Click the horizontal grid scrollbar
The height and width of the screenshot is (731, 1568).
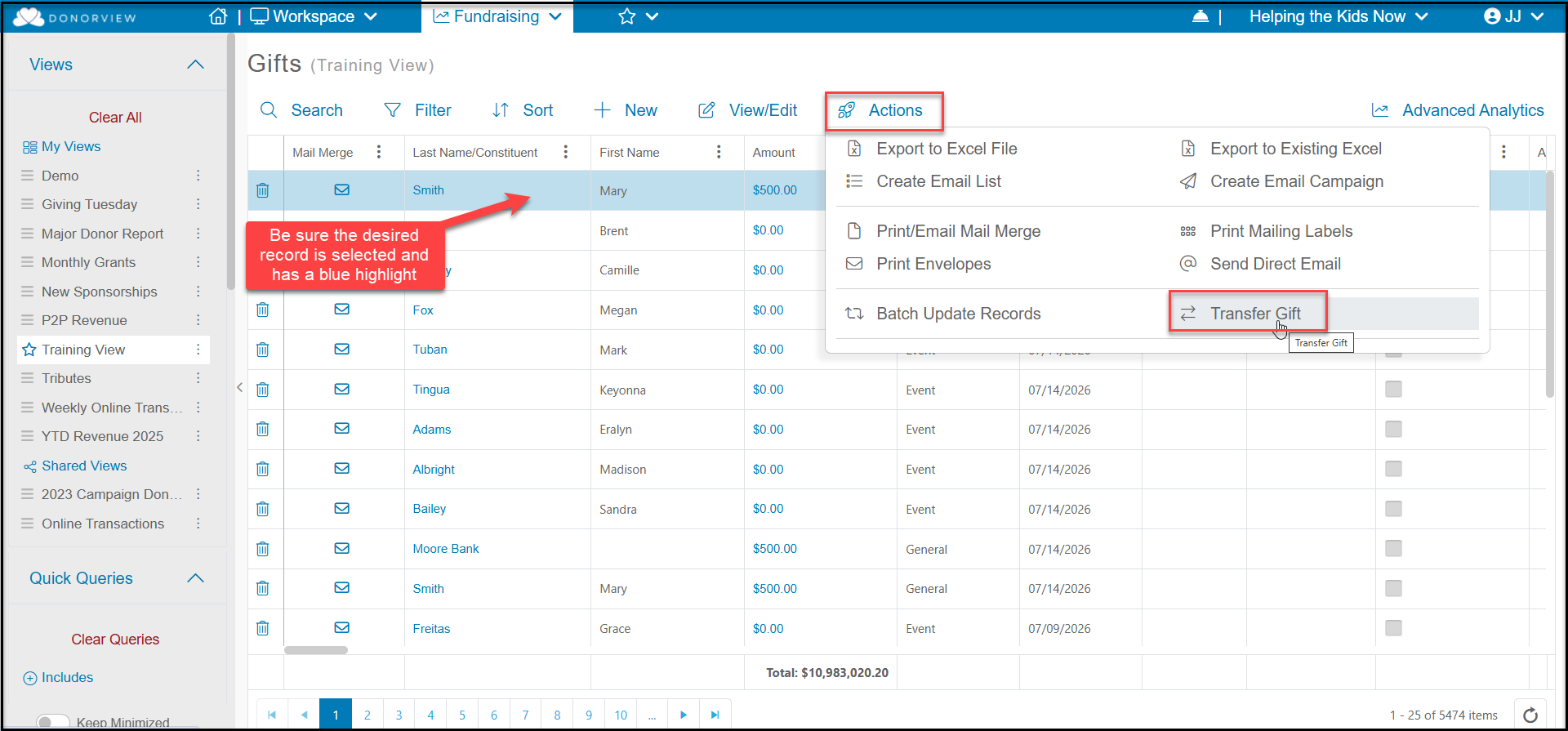pyautogui.click(x=316, y=650)
